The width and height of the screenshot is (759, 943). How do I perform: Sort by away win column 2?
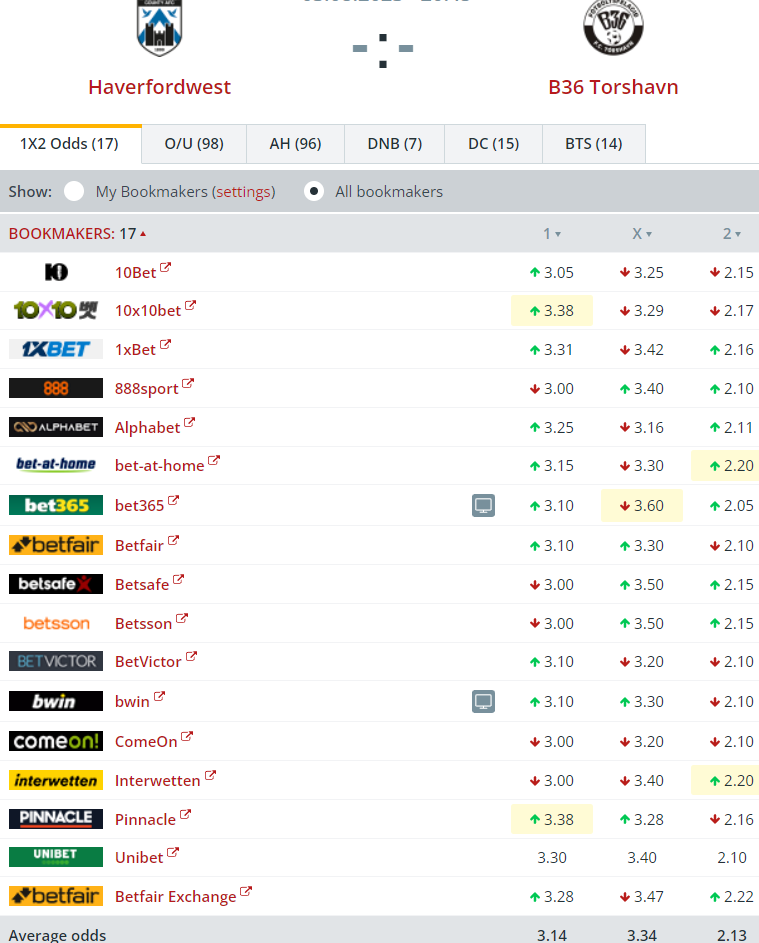731,234
